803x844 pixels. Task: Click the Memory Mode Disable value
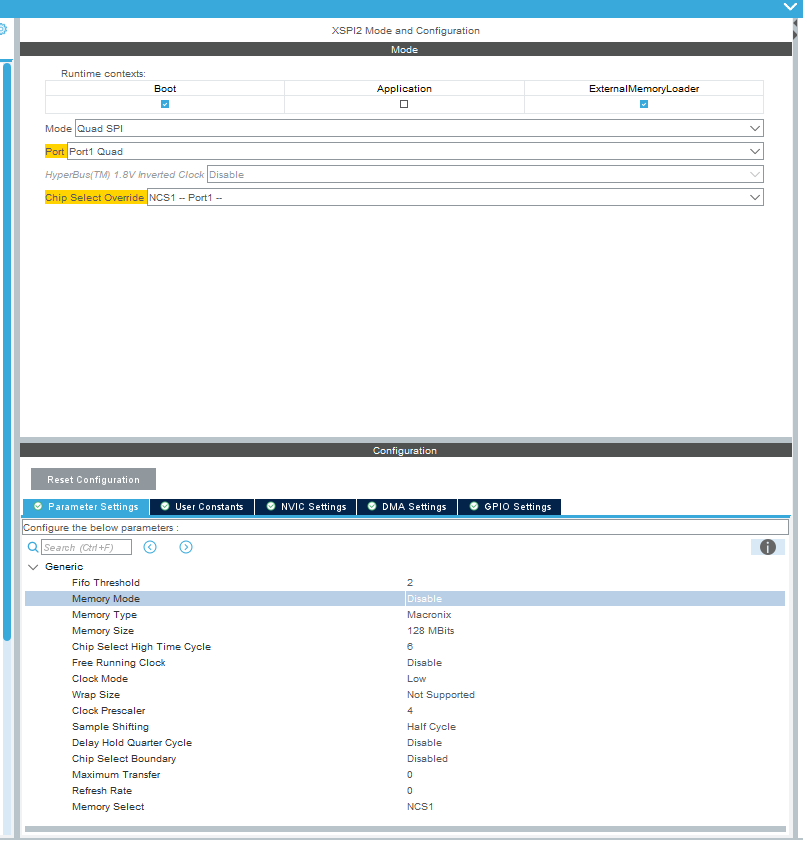click(x=425, y=599)
